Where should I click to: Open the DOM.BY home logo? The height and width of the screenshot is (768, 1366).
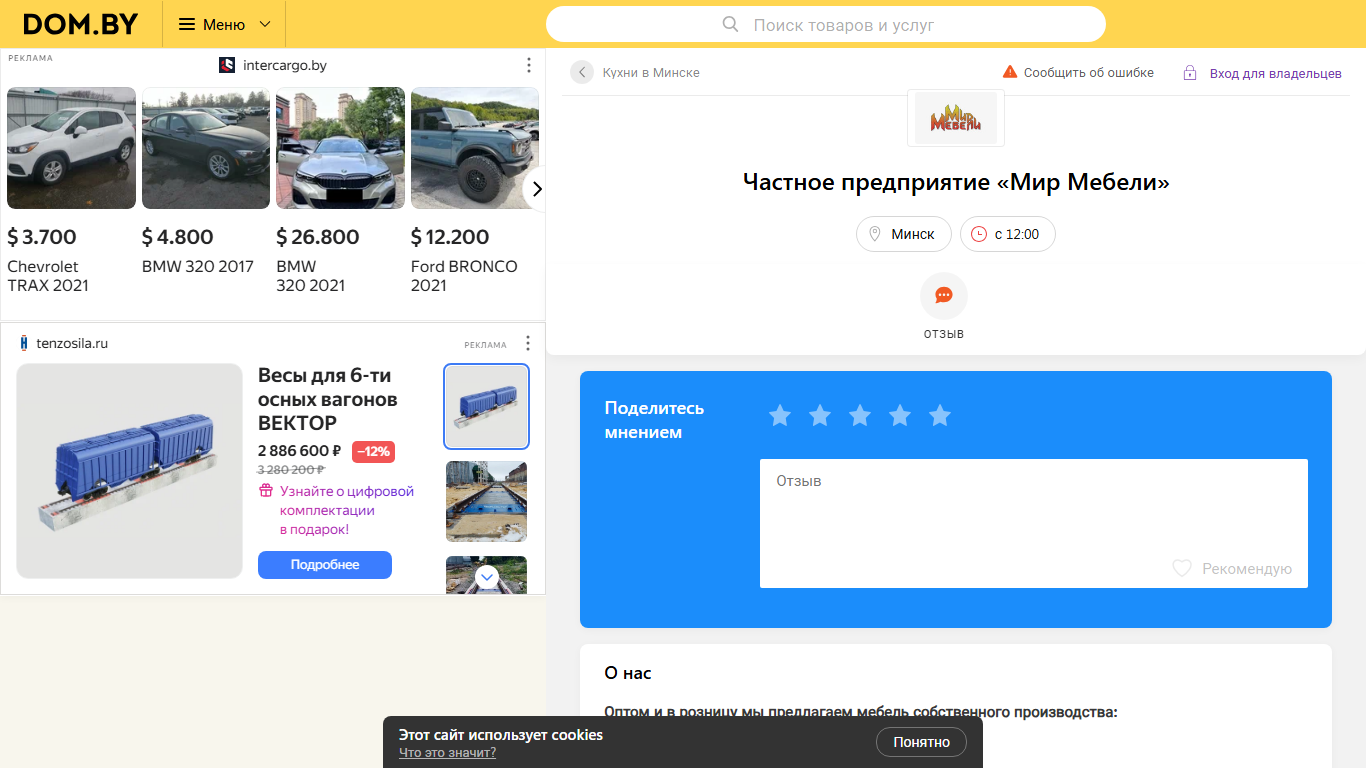(x=81, y=24)
